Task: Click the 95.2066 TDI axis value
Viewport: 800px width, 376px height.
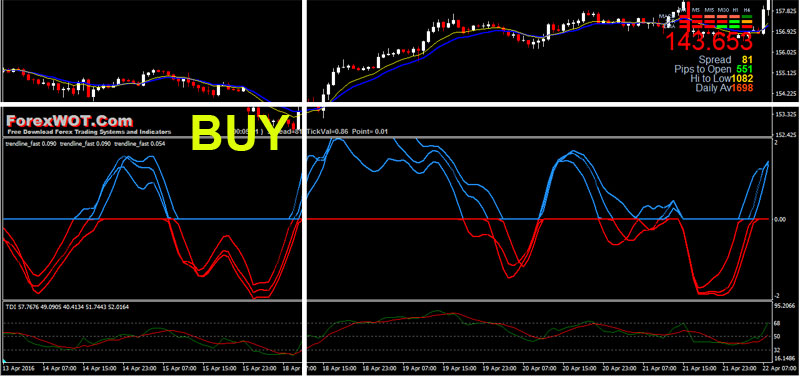Action: (786, 306)
